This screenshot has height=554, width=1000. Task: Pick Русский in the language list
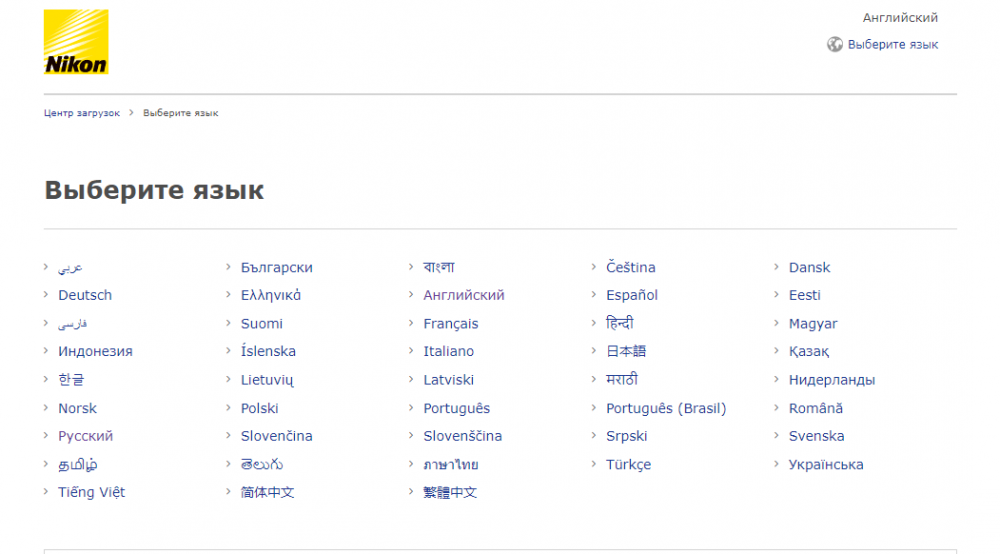[x=85, y=436]
